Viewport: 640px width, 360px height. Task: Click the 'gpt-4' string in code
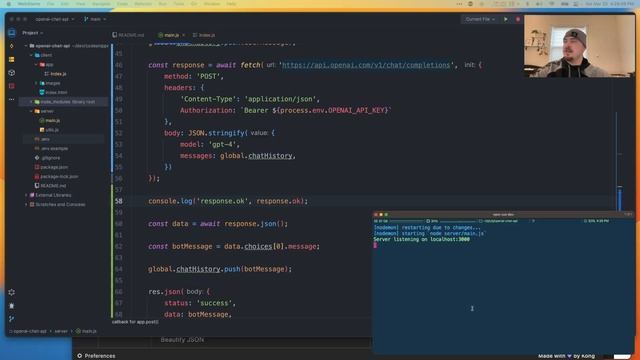(222, 144)
